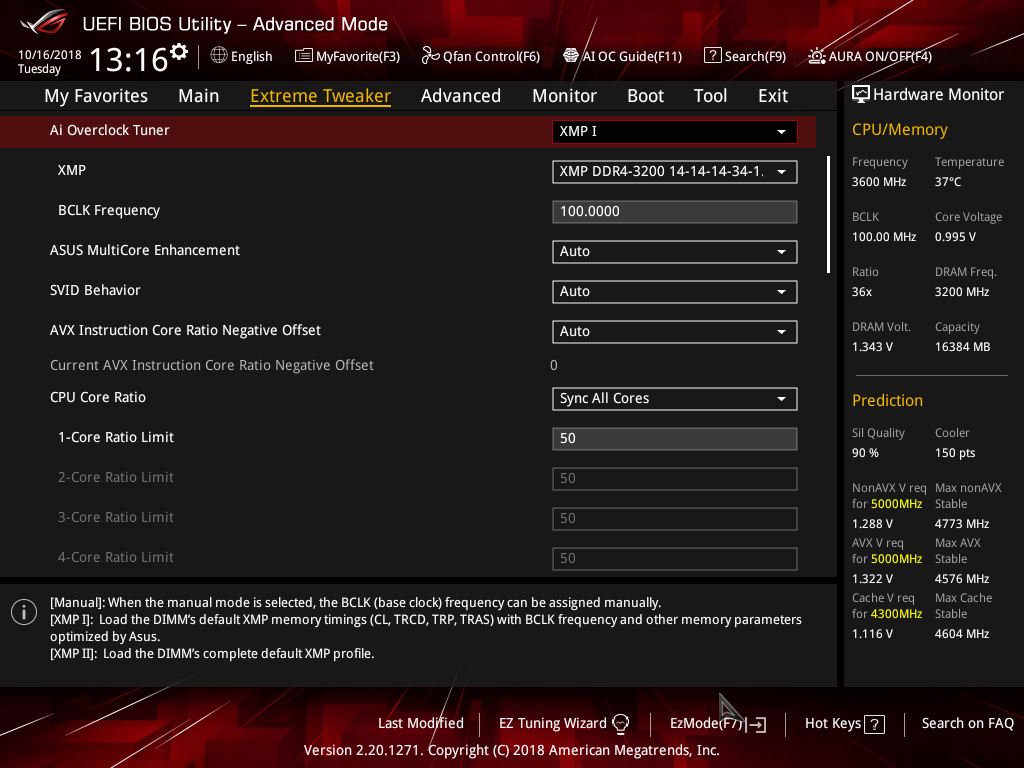The height and width of the screenshot is (768, 1024).
Task: Click the ROG logo icon
Action: pyautogui.click(x=44, y=22)
